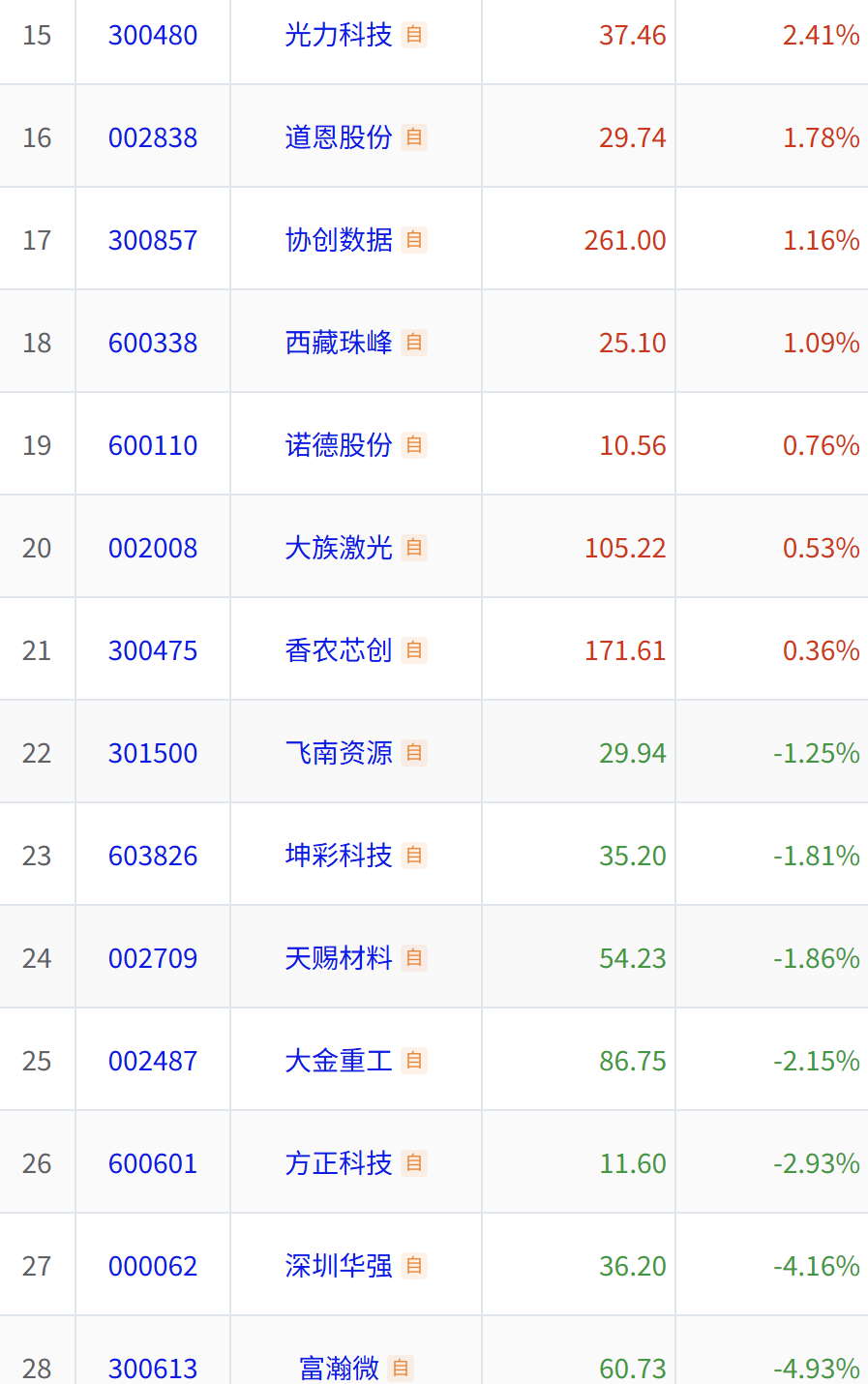Open stock code 600110

(153, 446)
